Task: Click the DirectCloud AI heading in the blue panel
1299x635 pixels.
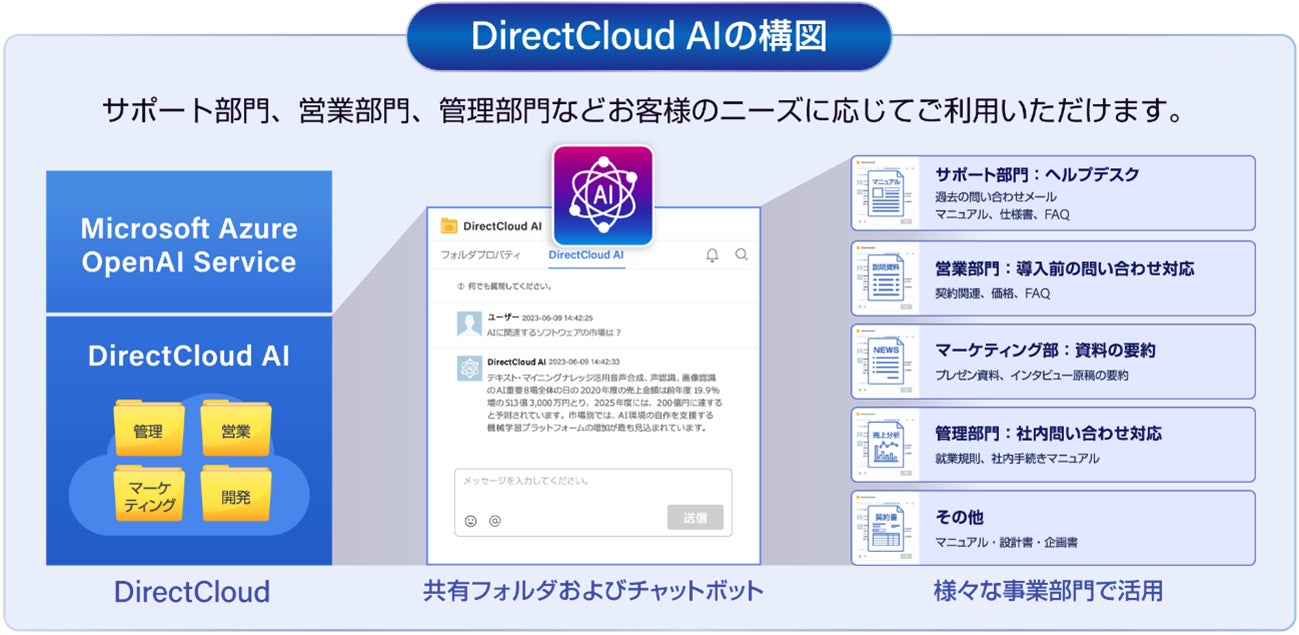Action: click(x=189, y=357)
